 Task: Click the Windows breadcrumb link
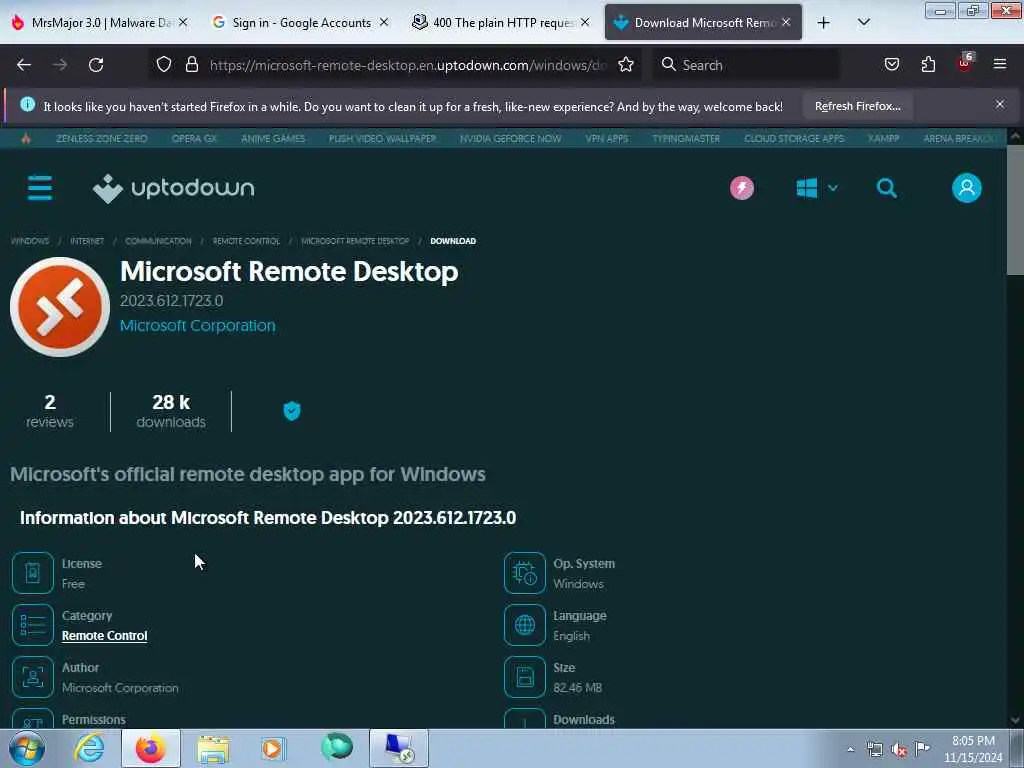tap(29, 241)
